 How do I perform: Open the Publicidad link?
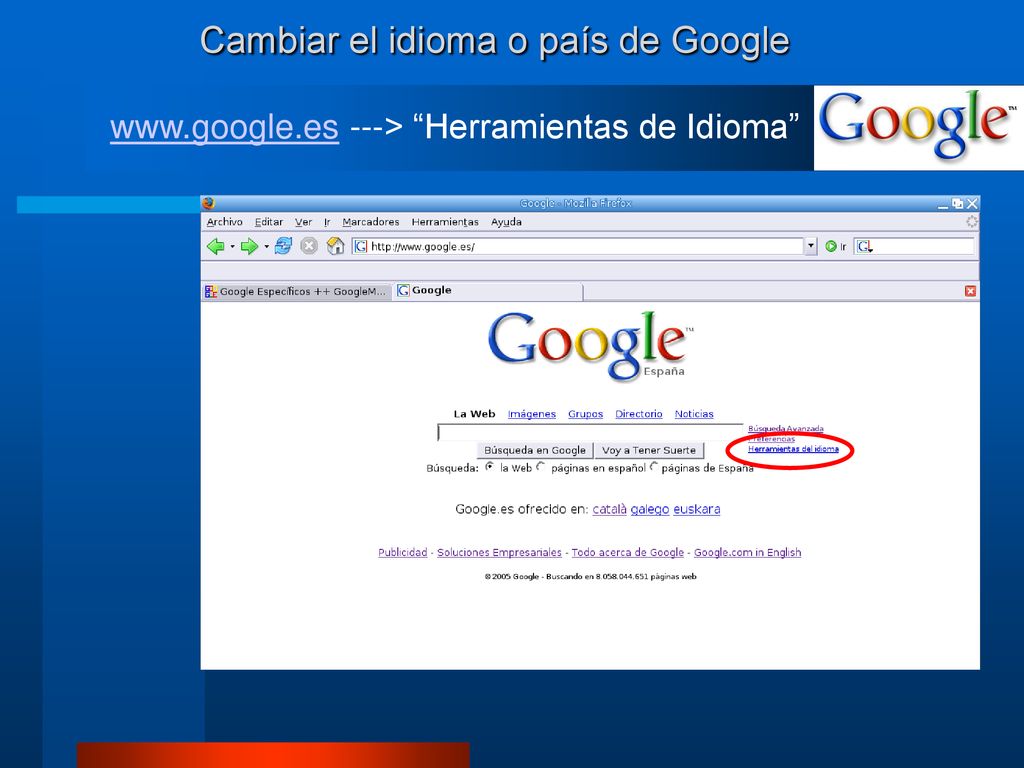click(402, 552)
